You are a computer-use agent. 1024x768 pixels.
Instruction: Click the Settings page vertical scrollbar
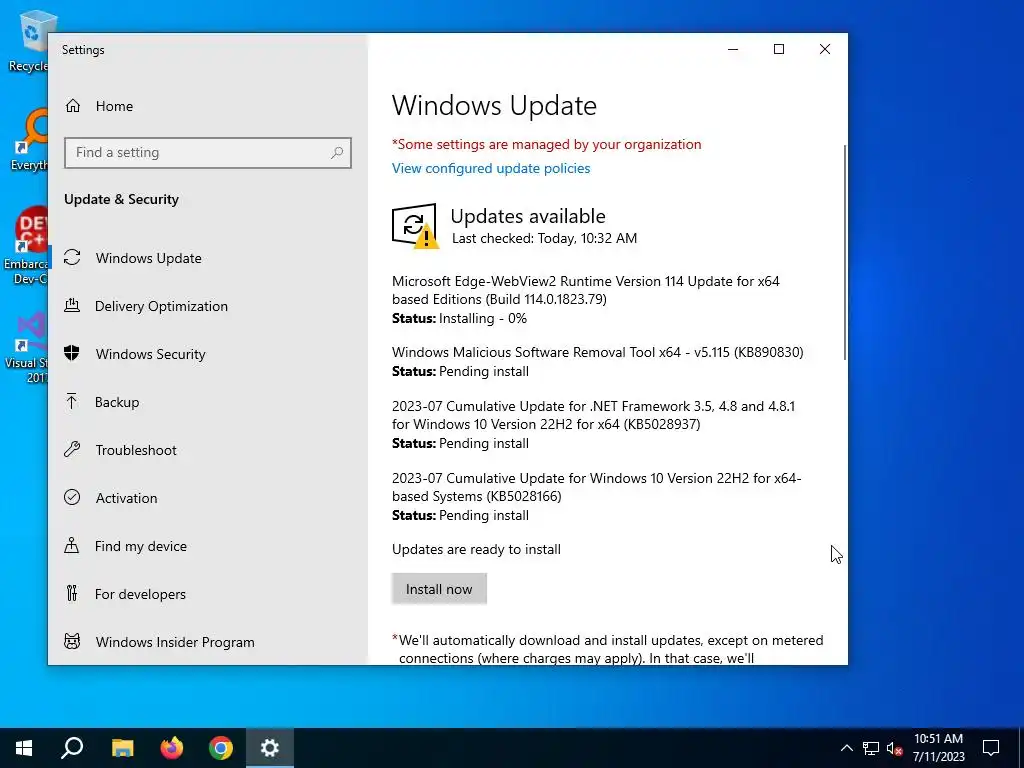click(844, 252)
